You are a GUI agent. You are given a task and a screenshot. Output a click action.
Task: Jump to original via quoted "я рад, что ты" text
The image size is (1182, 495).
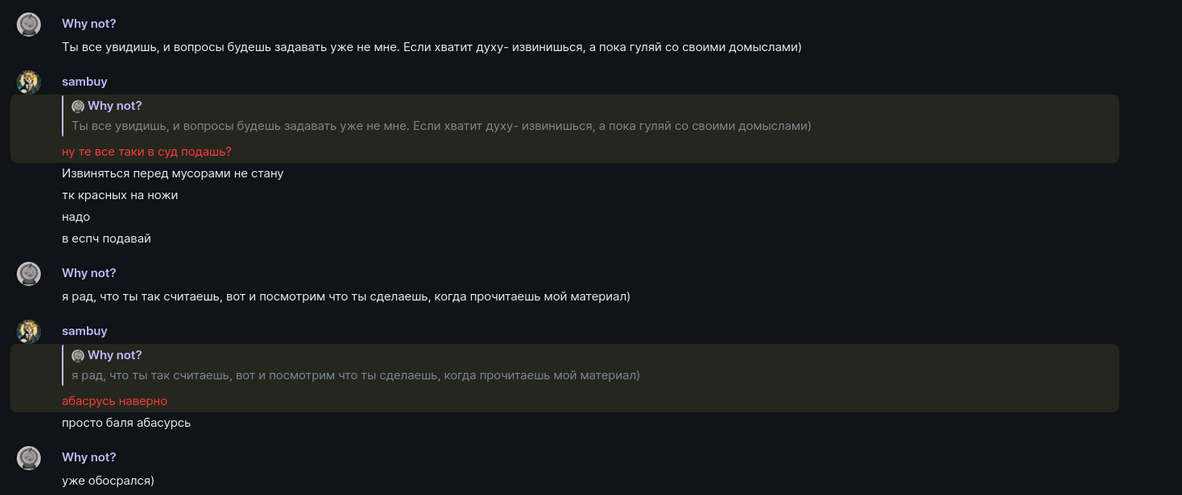tap(355, 375)
